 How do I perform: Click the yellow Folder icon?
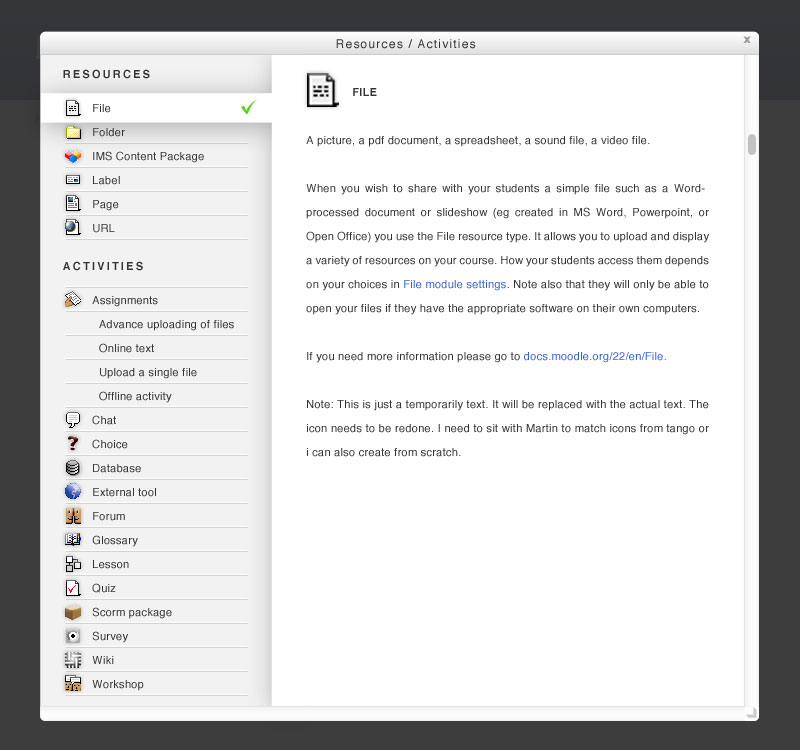[73, 132]
